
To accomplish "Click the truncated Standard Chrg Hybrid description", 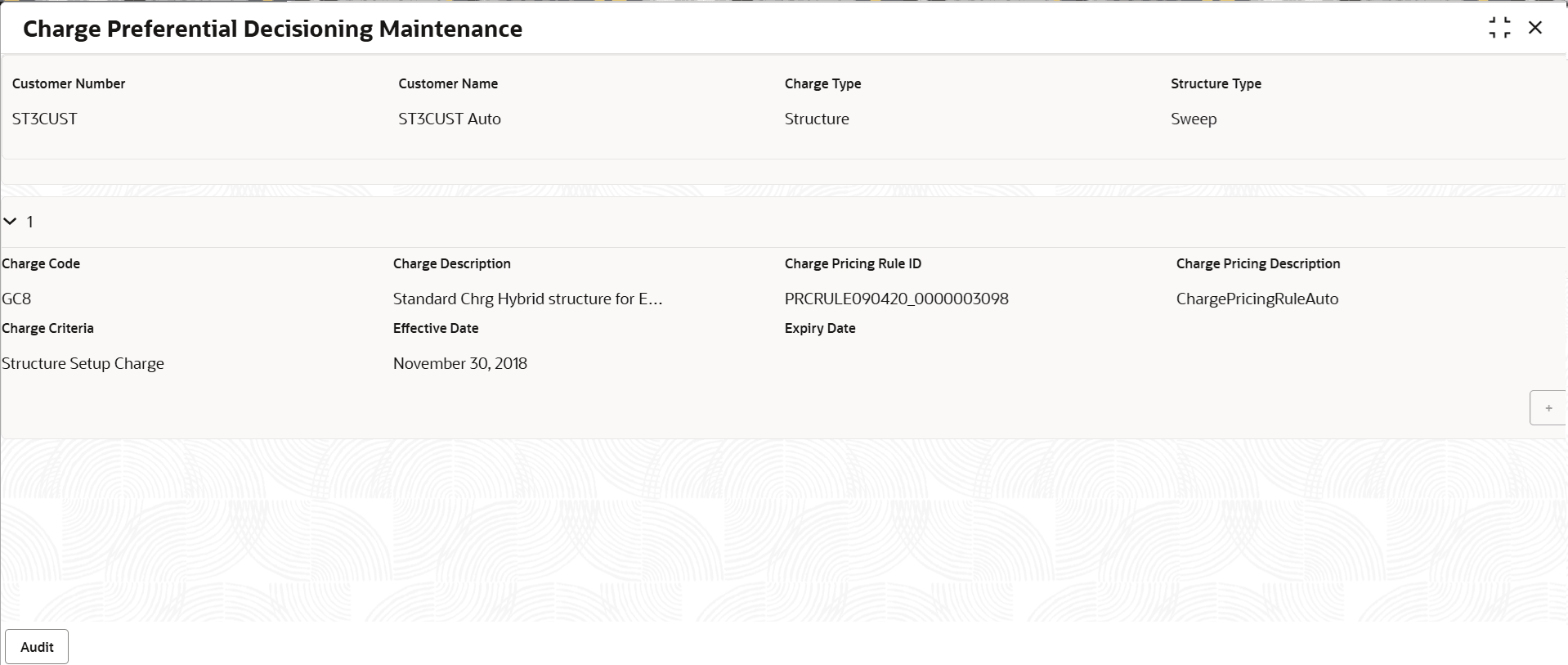I will 527,299.
